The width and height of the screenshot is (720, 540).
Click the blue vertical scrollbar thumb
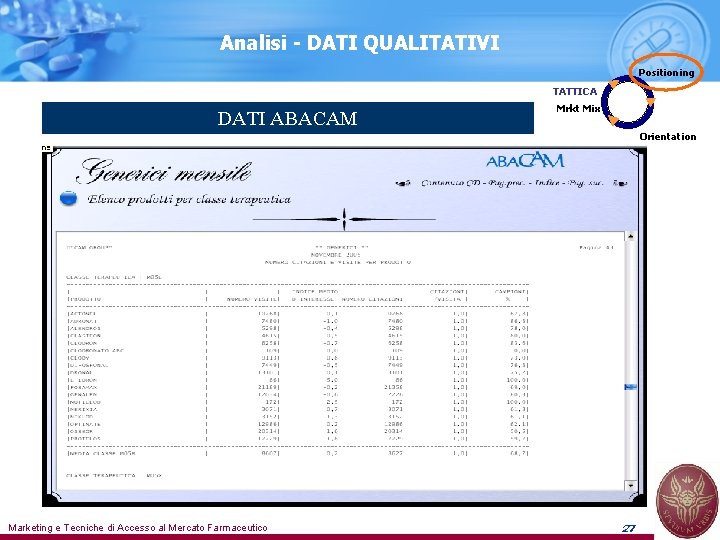(630, 387)
